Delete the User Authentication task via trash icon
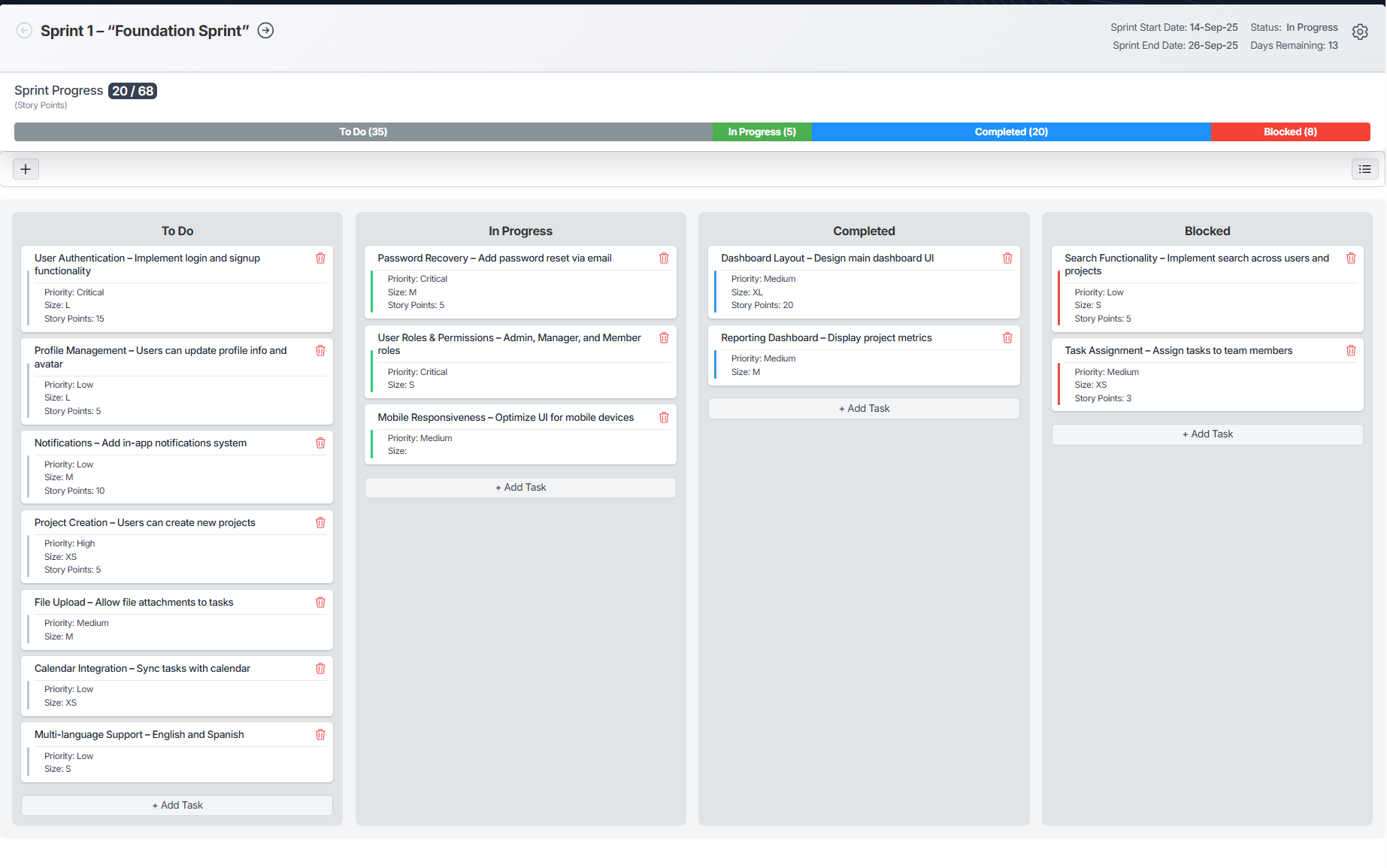Screen dimensions: 1387x868 click(x=320, y=258)
